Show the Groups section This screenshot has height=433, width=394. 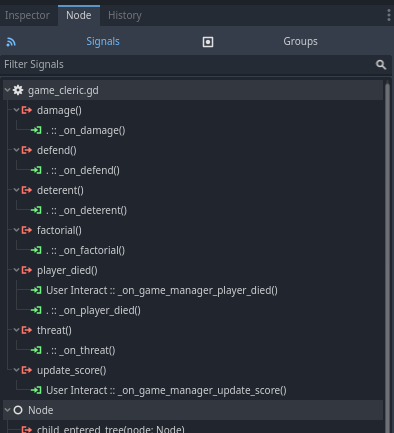(300, 41)
